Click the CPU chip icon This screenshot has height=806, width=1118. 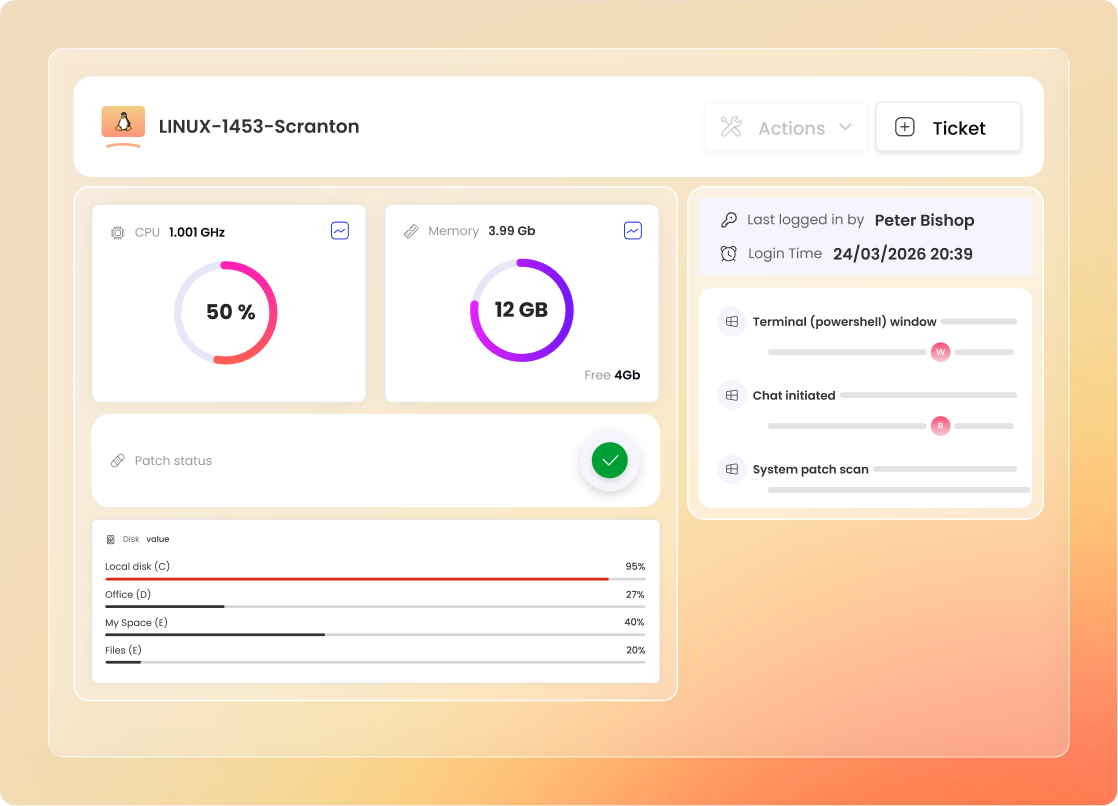click(116, 231)
